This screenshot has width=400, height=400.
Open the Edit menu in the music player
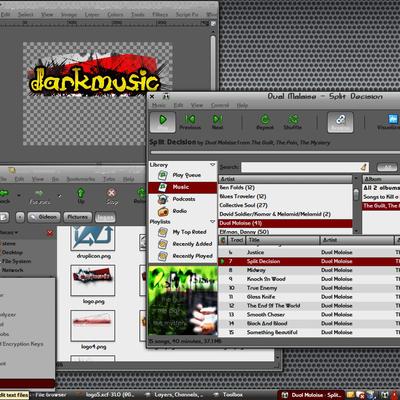pos(178,105)
